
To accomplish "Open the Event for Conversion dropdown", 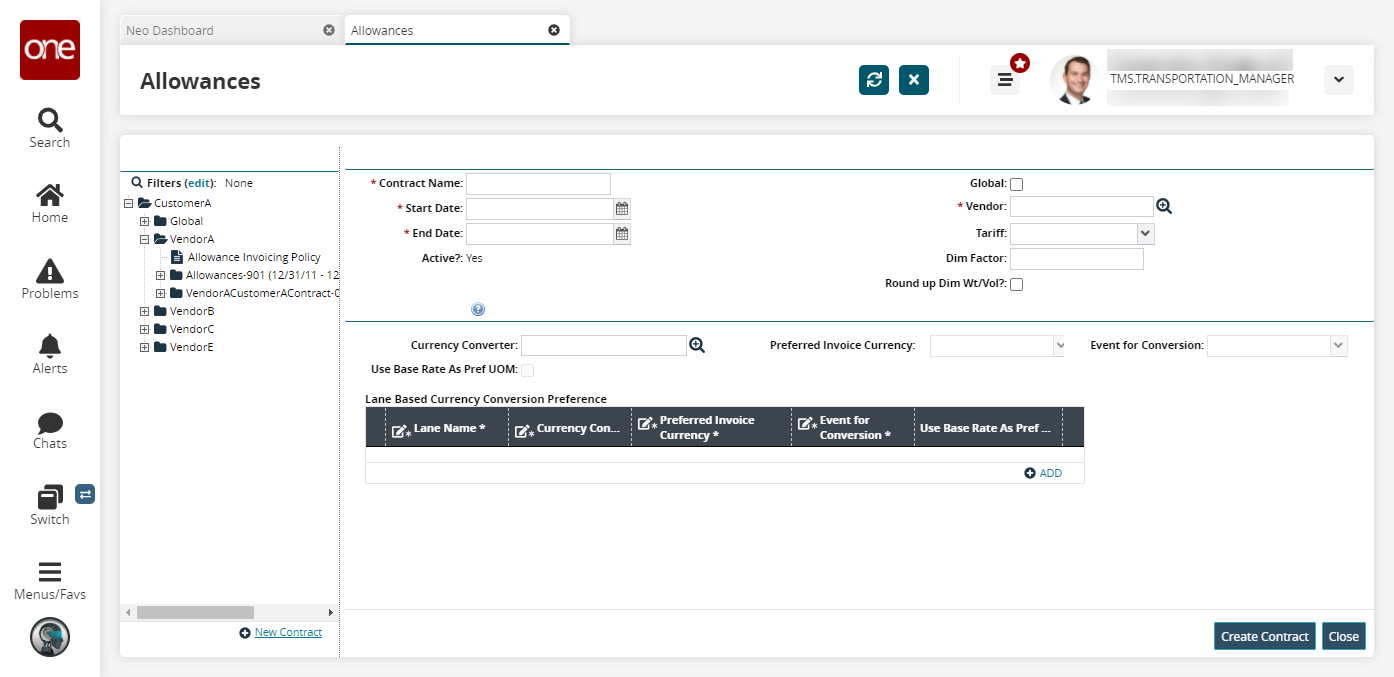I will 1338,345.
